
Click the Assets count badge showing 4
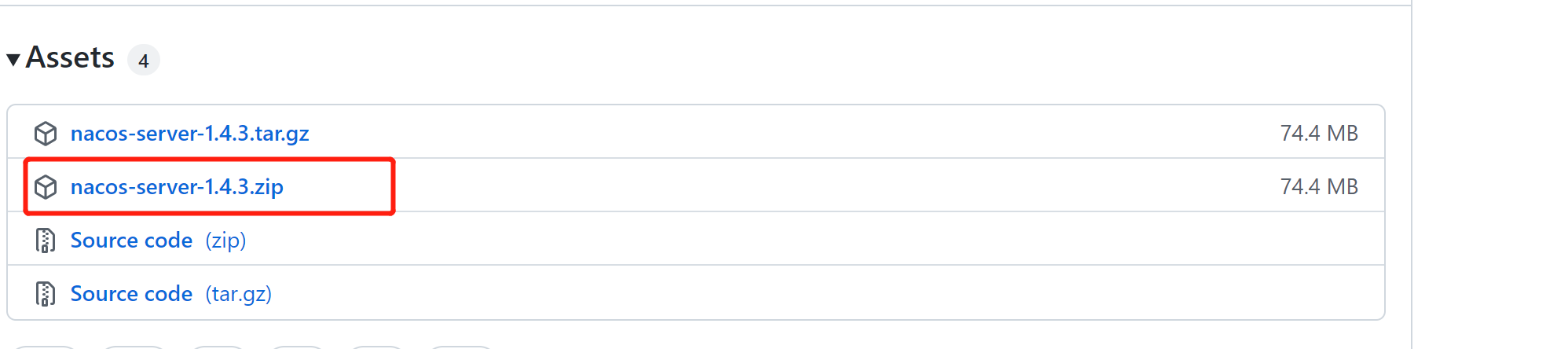point(144,61)
